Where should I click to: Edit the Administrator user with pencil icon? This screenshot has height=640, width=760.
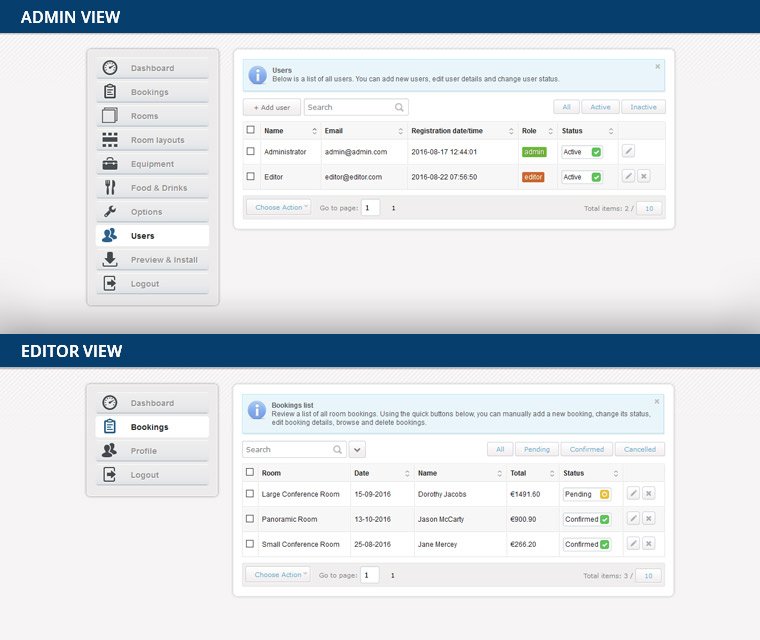[x=628, y=151]
